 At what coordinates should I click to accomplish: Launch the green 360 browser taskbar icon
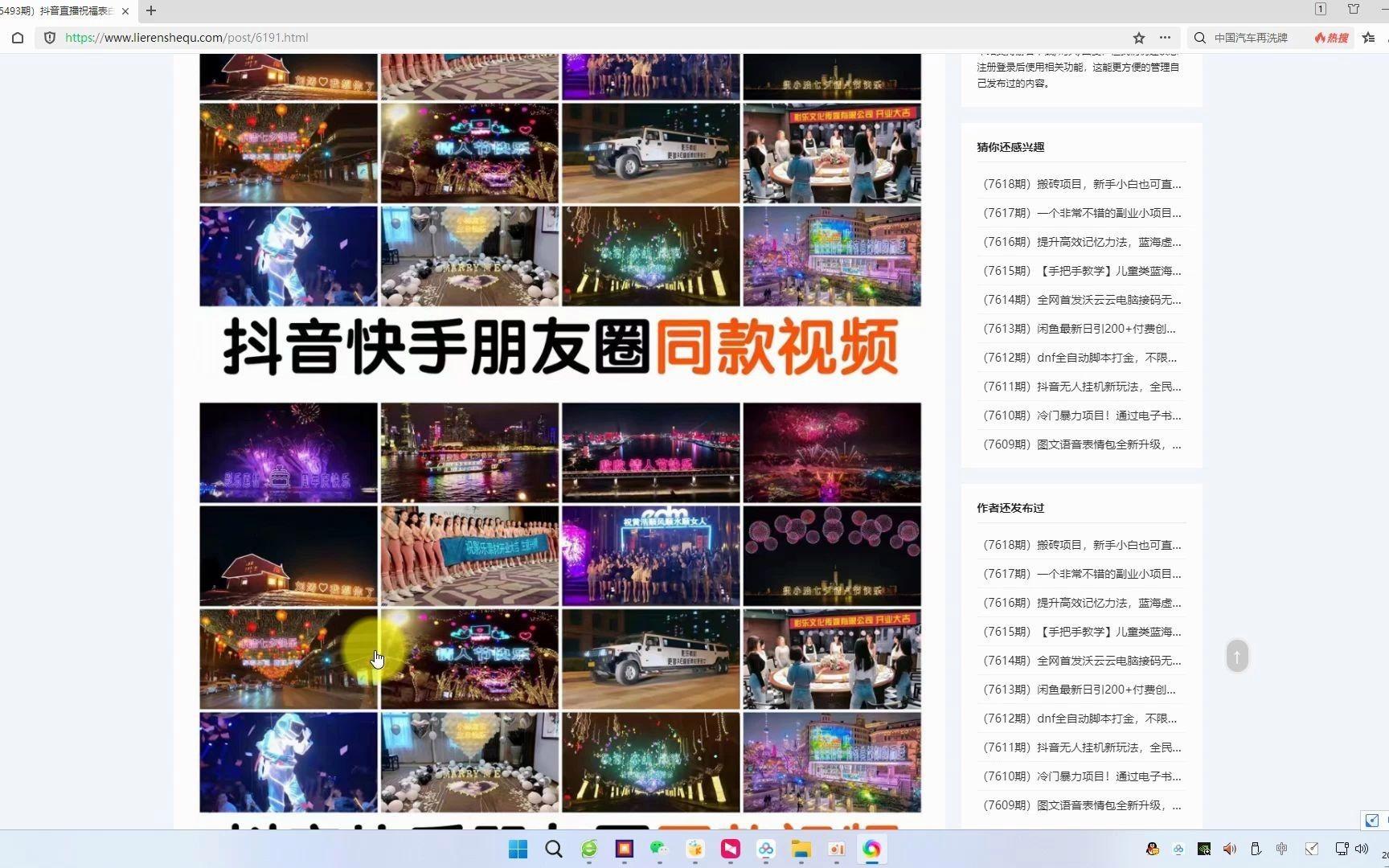(x=589, y=850)
